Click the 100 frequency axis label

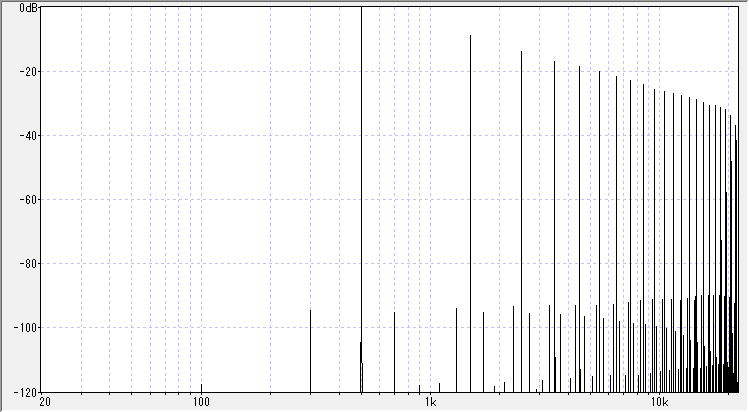[201, 402]
